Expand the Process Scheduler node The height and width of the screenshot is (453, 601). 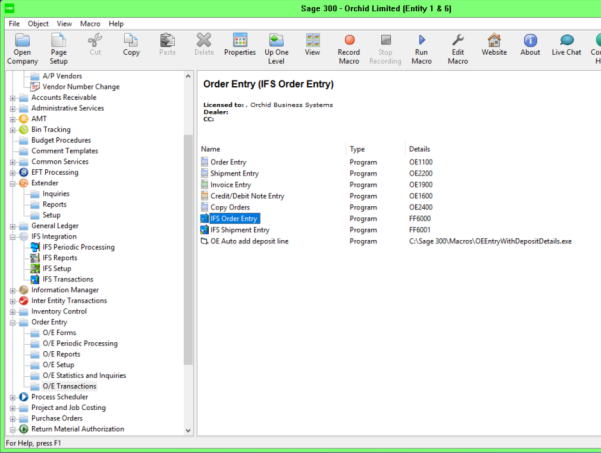pos(13,397)
